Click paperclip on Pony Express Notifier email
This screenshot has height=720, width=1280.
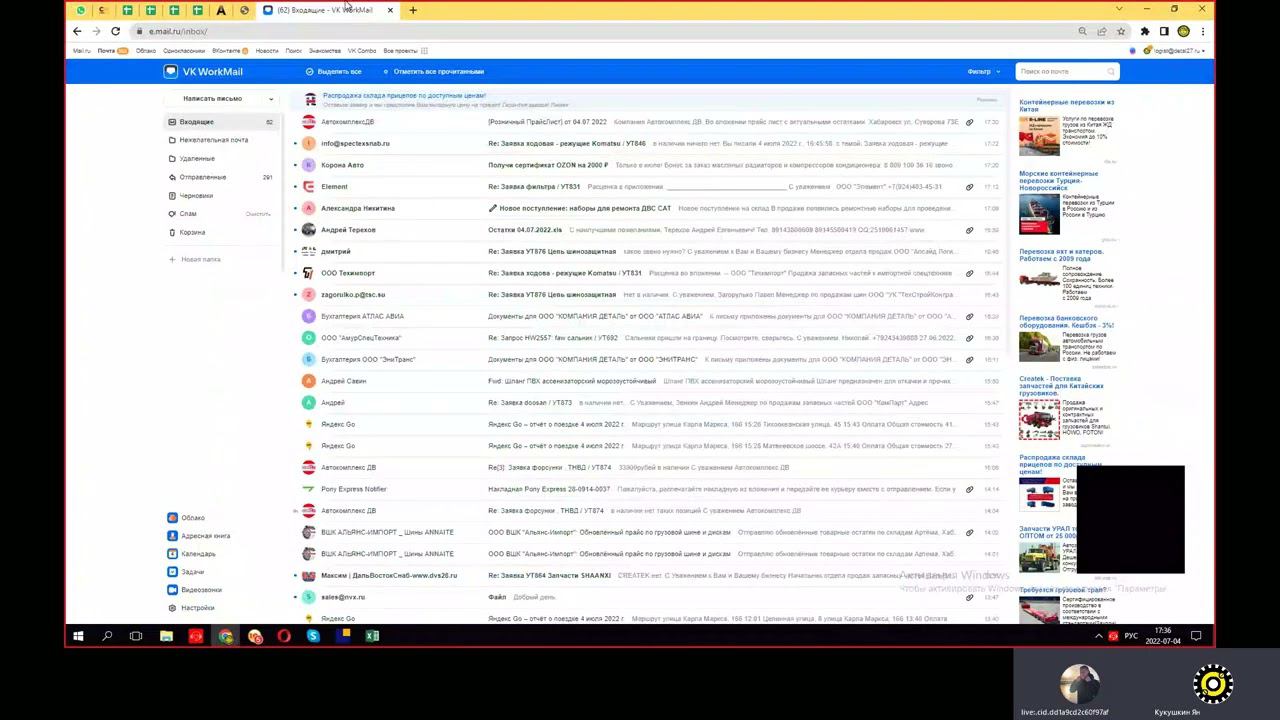(x=969, y=489)
